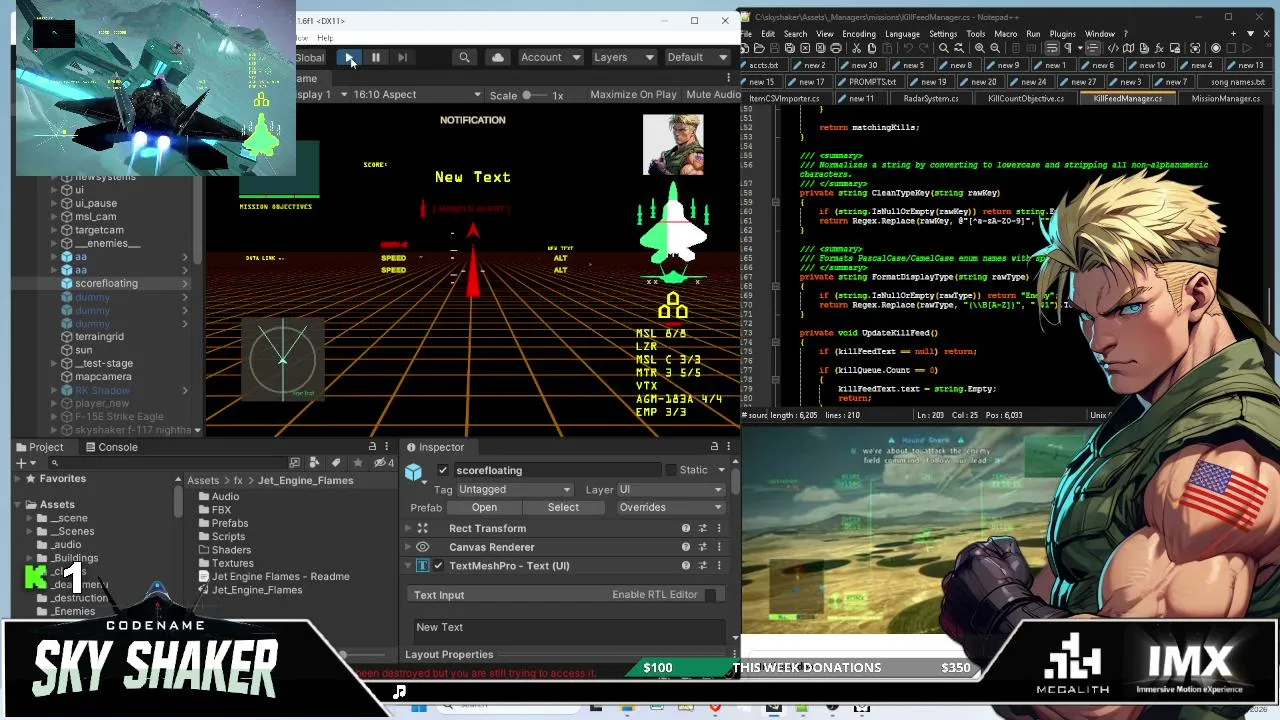The image size is (1280, 720).
Task: Click Notepad++ Print icon
Action: coord(836,48)
